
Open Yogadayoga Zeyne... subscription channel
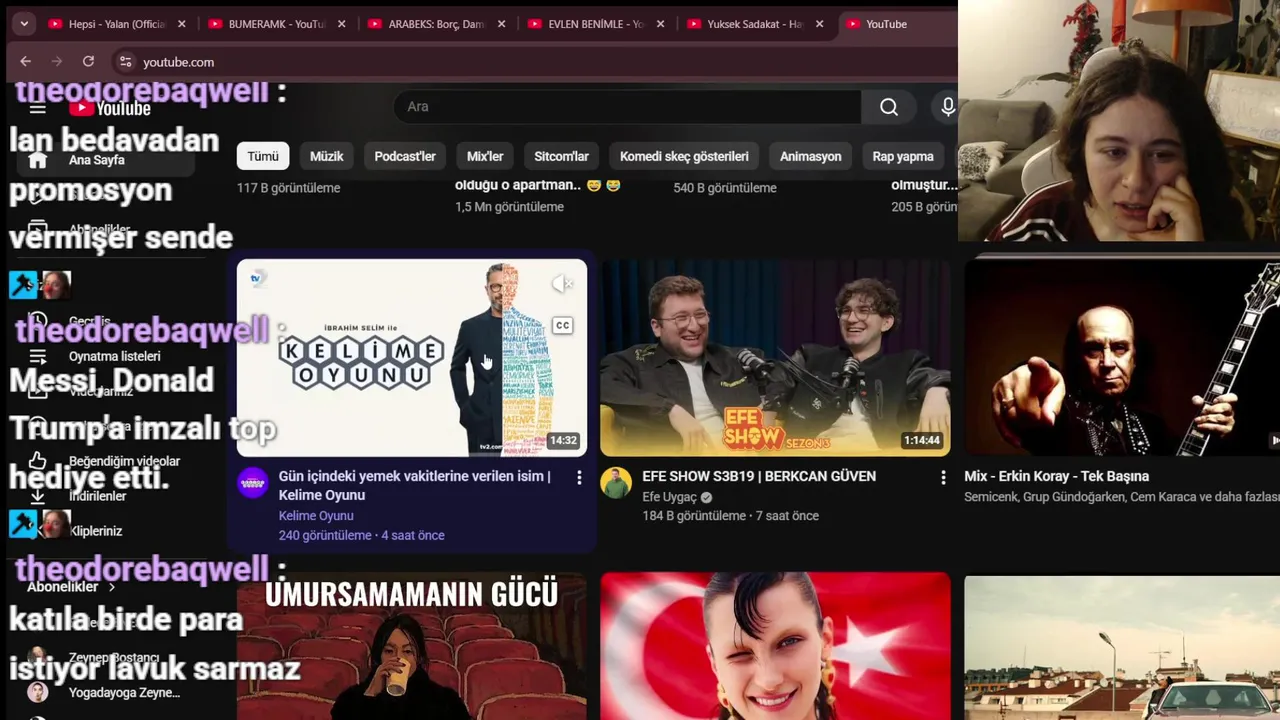108,693
